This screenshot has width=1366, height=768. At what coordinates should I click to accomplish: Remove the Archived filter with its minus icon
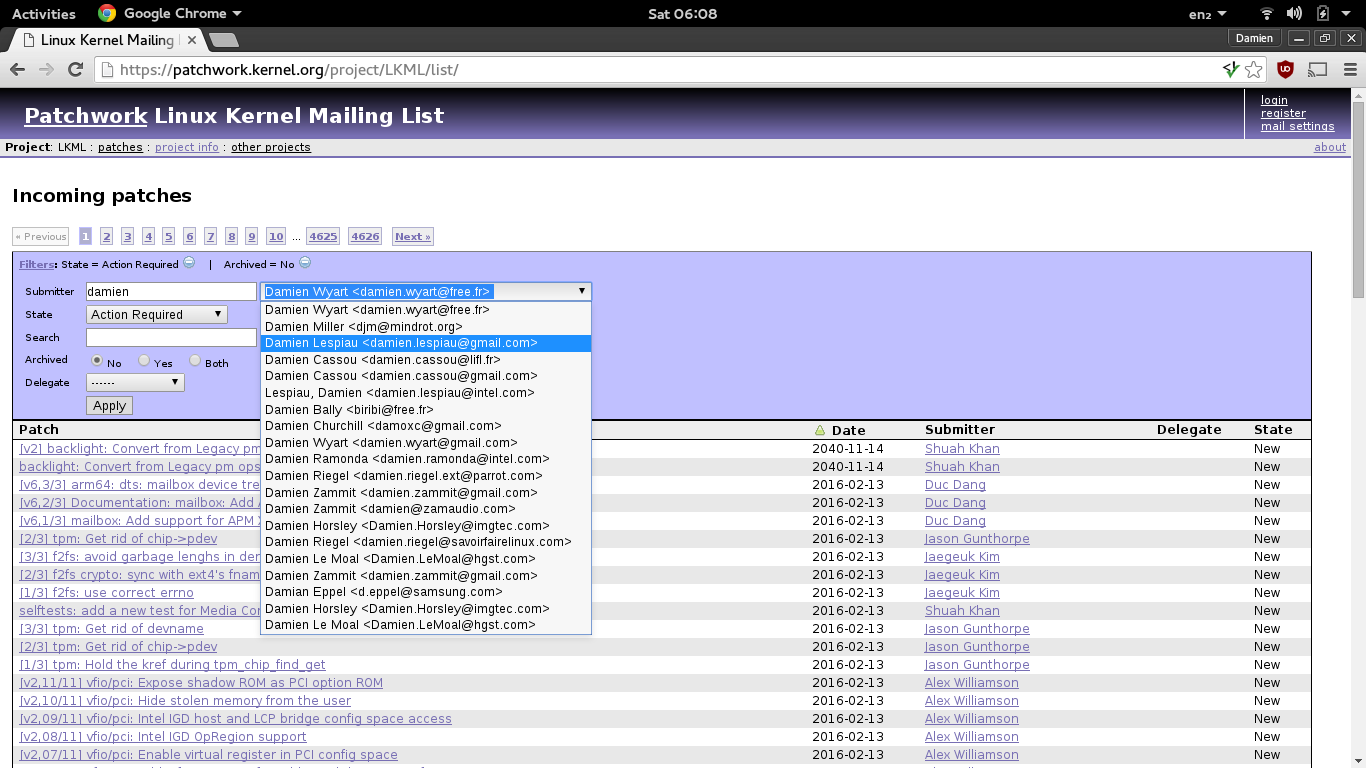[x=305, y=263]
